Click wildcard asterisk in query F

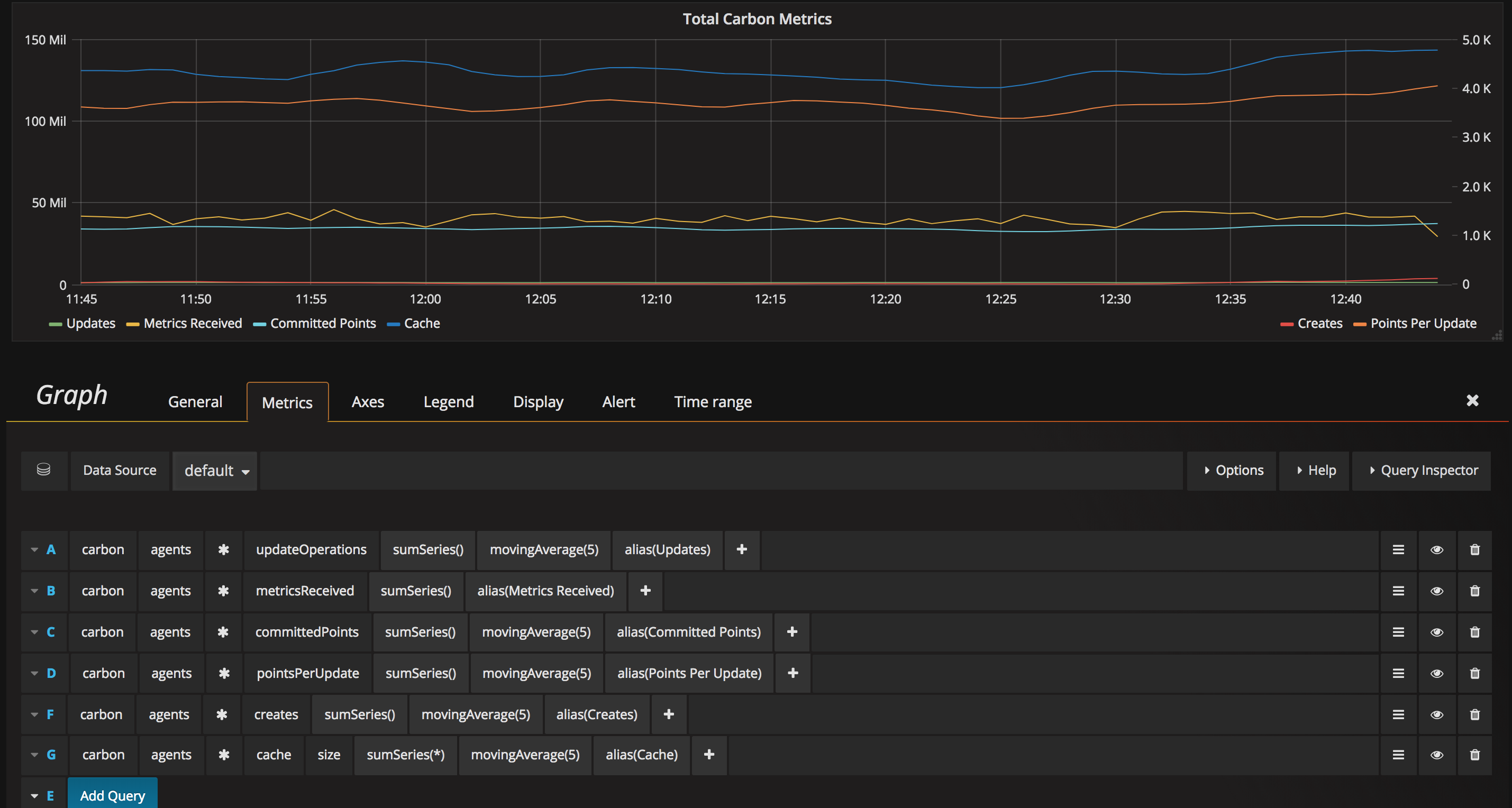[x=222, y=714]
